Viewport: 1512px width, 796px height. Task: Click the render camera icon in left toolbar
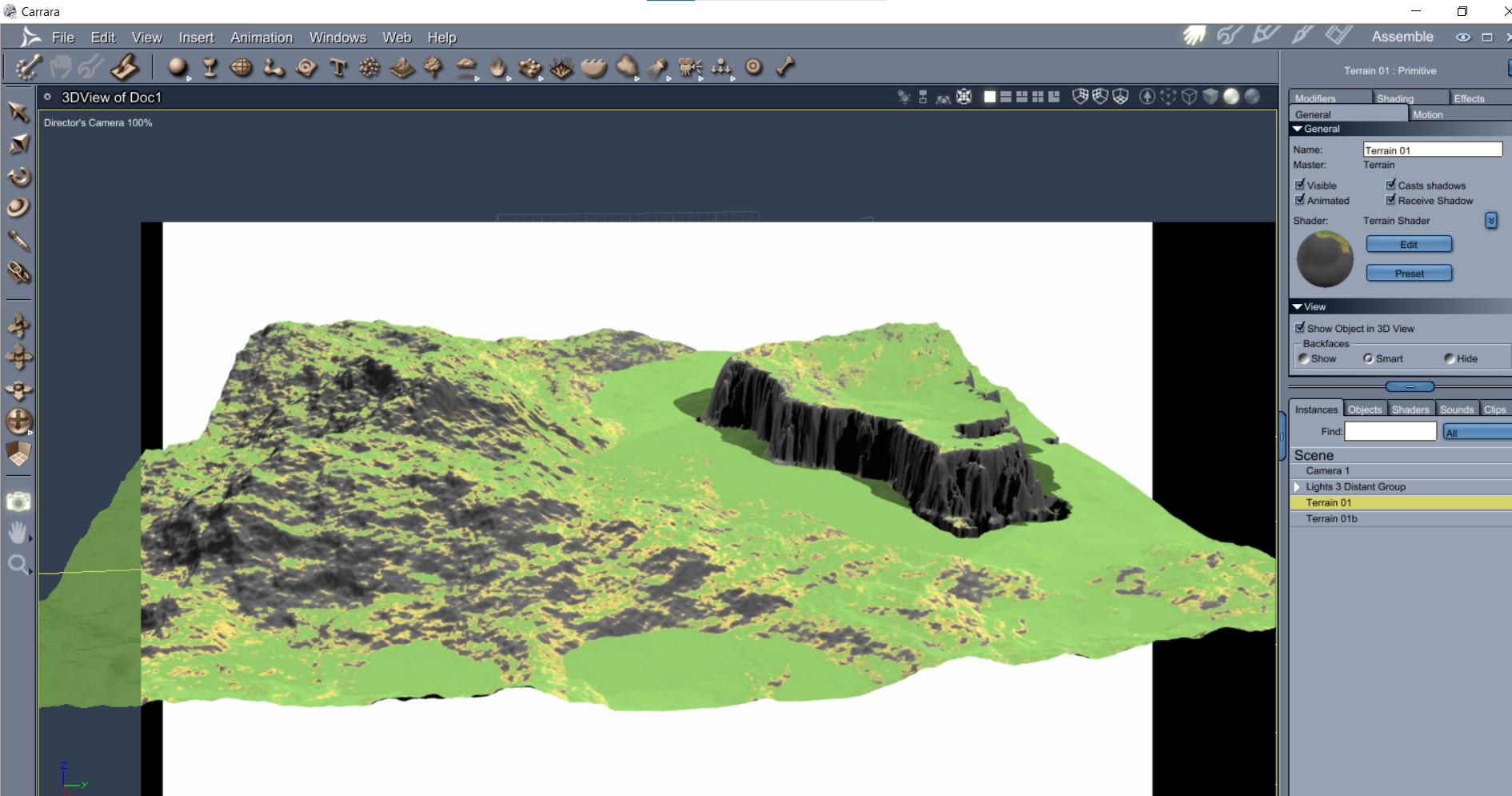[18, 502]
